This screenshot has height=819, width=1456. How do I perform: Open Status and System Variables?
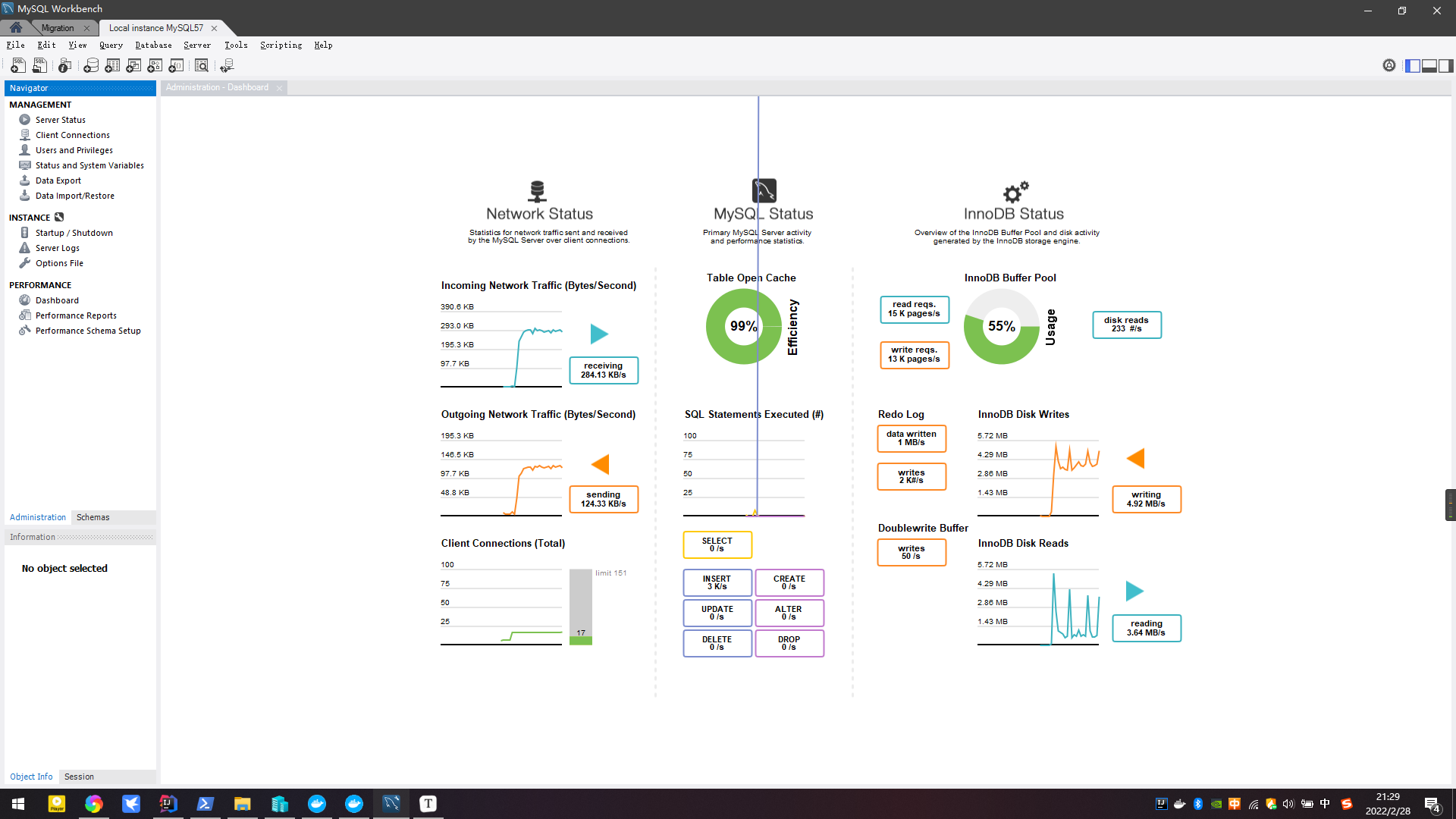(89, 165)
